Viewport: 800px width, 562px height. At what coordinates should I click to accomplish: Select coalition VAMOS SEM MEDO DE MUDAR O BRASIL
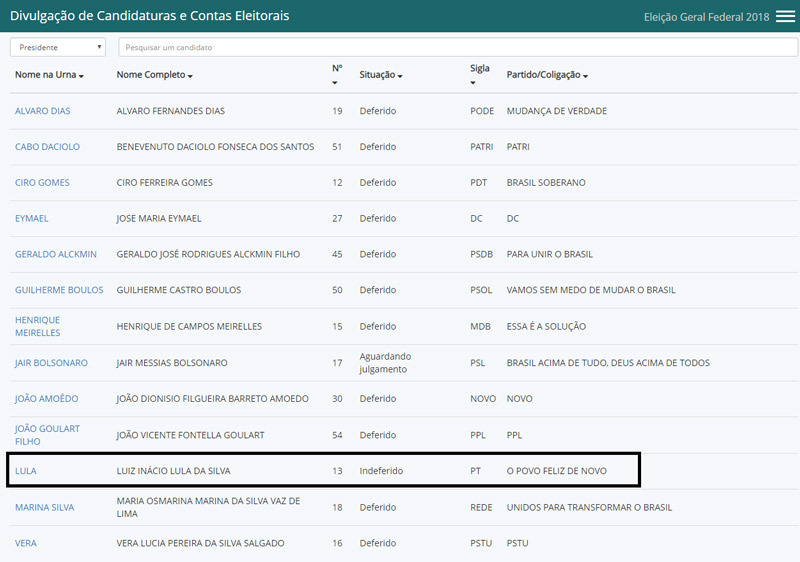click(591, 290)
